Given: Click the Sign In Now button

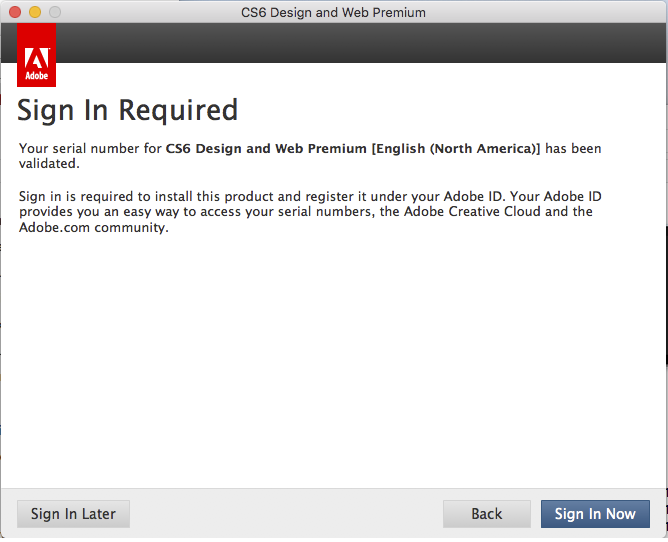Looking at the screenshot, I should coord(595,514).
